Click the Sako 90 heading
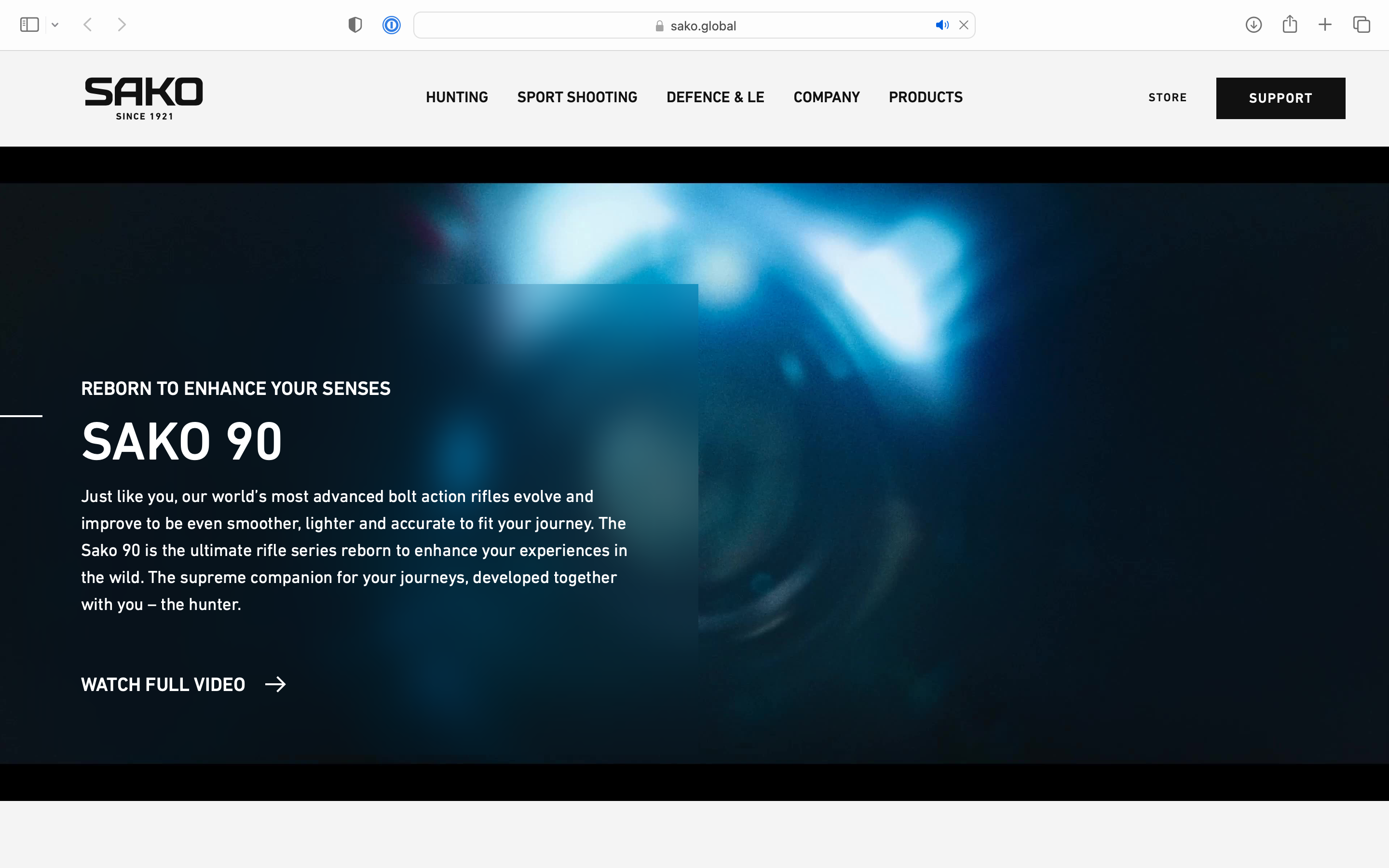The width and height of the screenshot is (1389, 868). click(182, 441)
